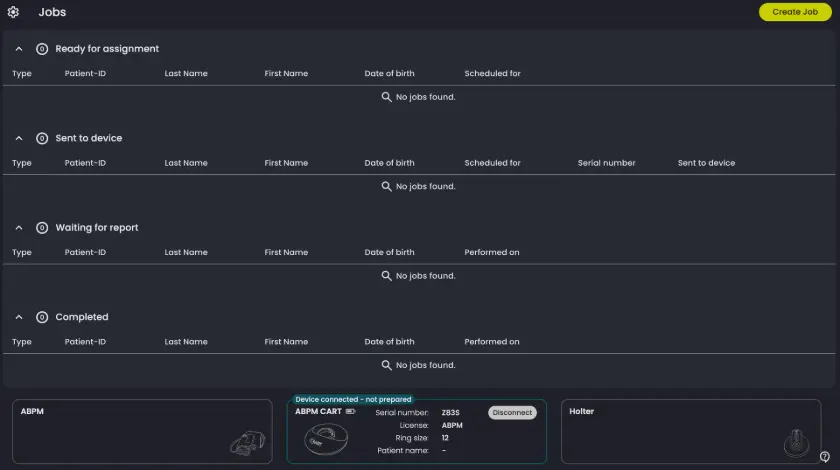Click the Ring size value 12
Image resolution: width=840 pixels, height=470 pixels.
point(445,438)
